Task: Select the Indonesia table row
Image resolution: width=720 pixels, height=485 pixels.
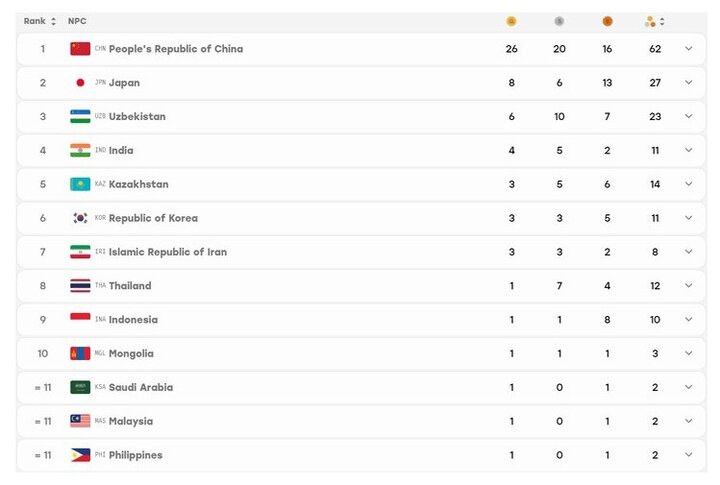Action: (361, 319)
